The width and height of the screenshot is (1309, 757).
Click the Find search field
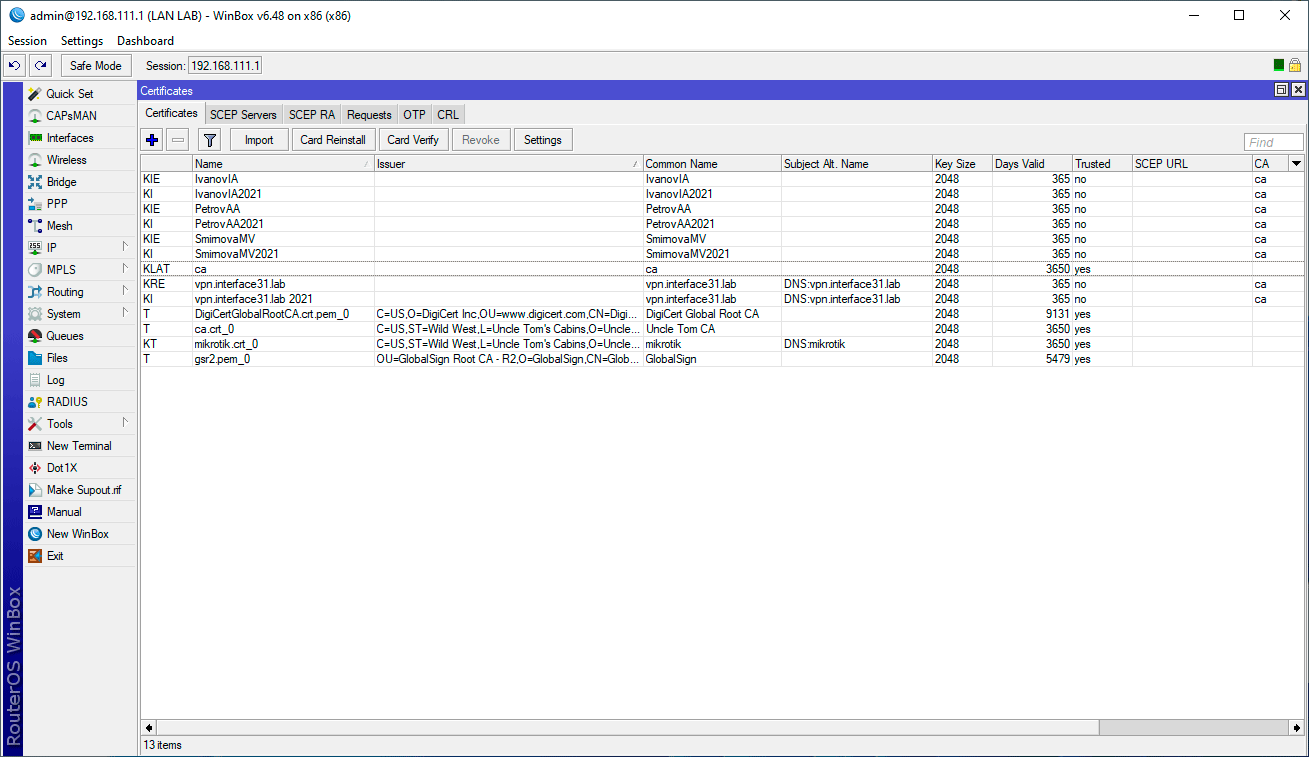(x=1273, y=142)
